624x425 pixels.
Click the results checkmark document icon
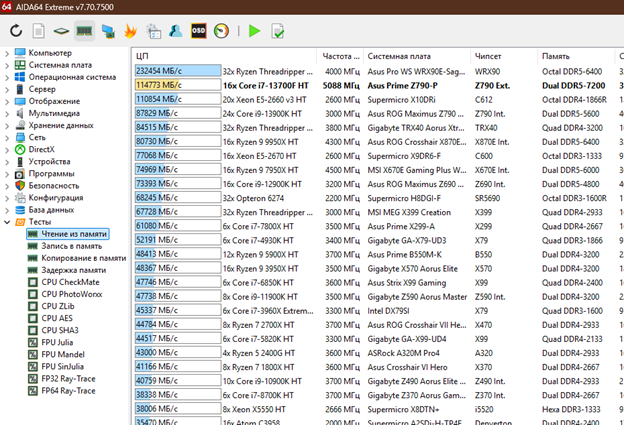pos(277,31)
